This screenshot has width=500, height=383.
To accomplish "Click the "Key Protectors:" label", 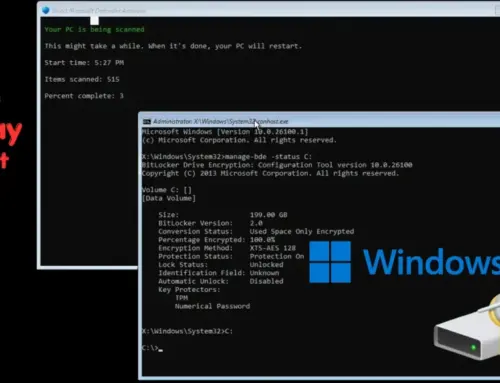I will (189, 290).
